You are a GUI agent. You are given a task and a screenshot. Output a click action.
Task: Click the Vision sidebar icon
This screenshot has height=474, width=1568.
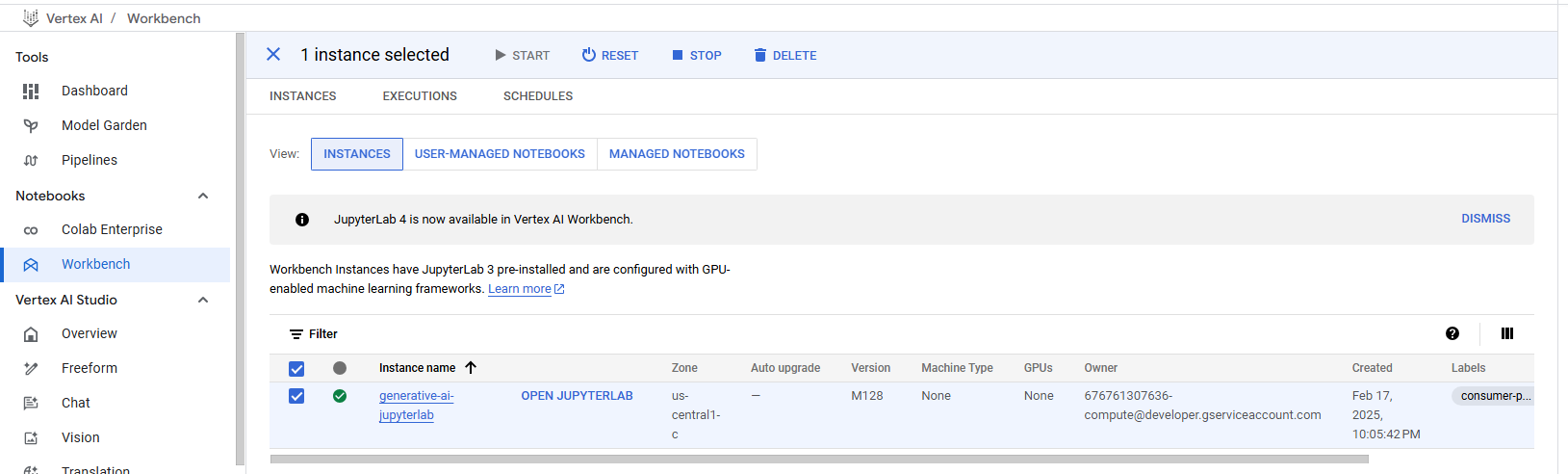pyautogui.click(x=31, y=437)
